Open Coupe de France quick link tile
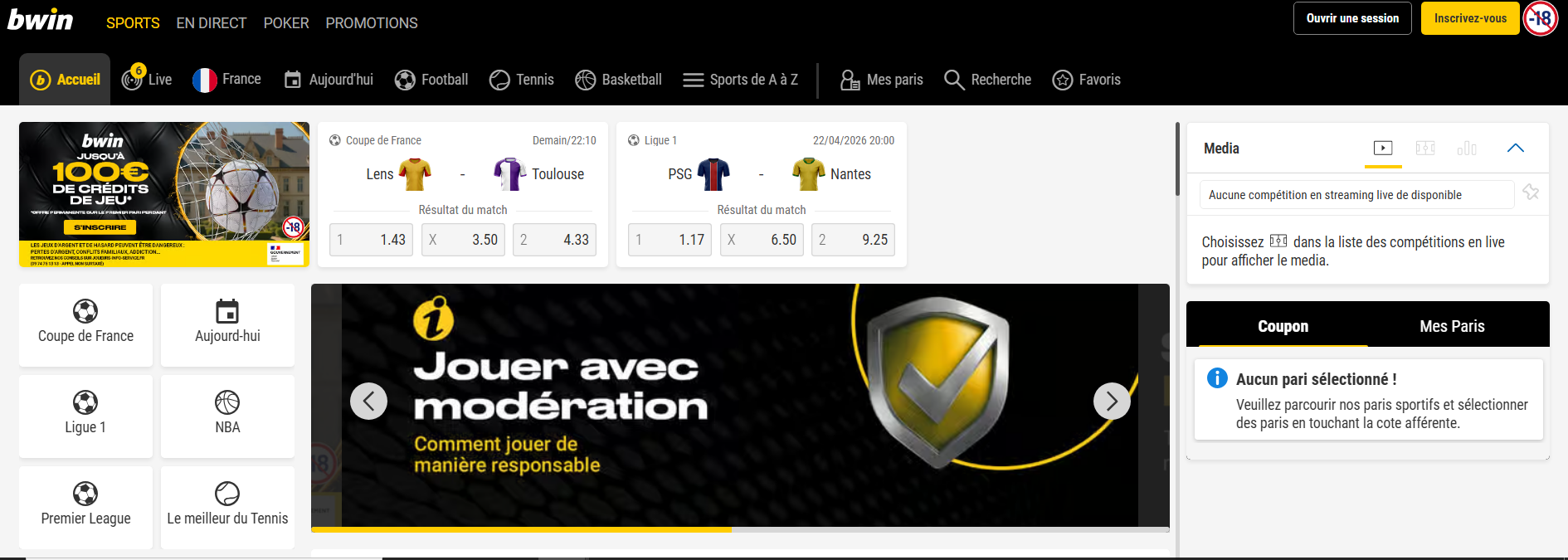This screenshot has height=560, width=1568. 85,325
